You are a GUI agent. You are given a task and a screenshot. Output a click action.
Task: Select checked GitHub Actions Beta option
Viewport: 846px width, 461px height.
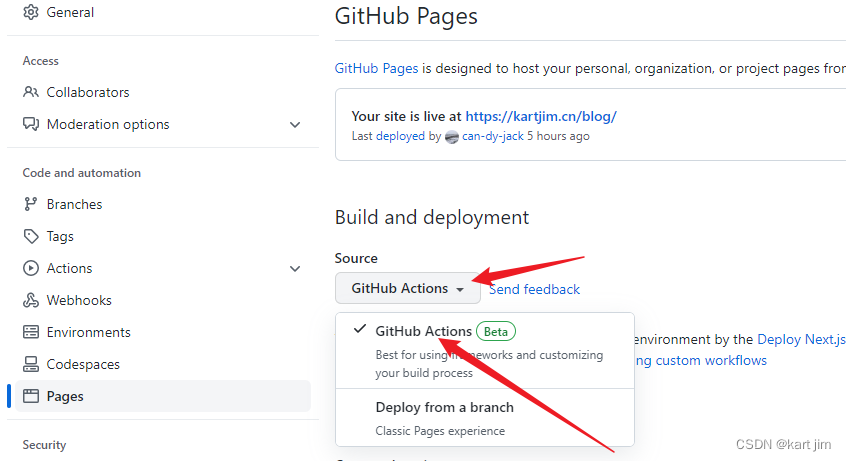[423, 331]
